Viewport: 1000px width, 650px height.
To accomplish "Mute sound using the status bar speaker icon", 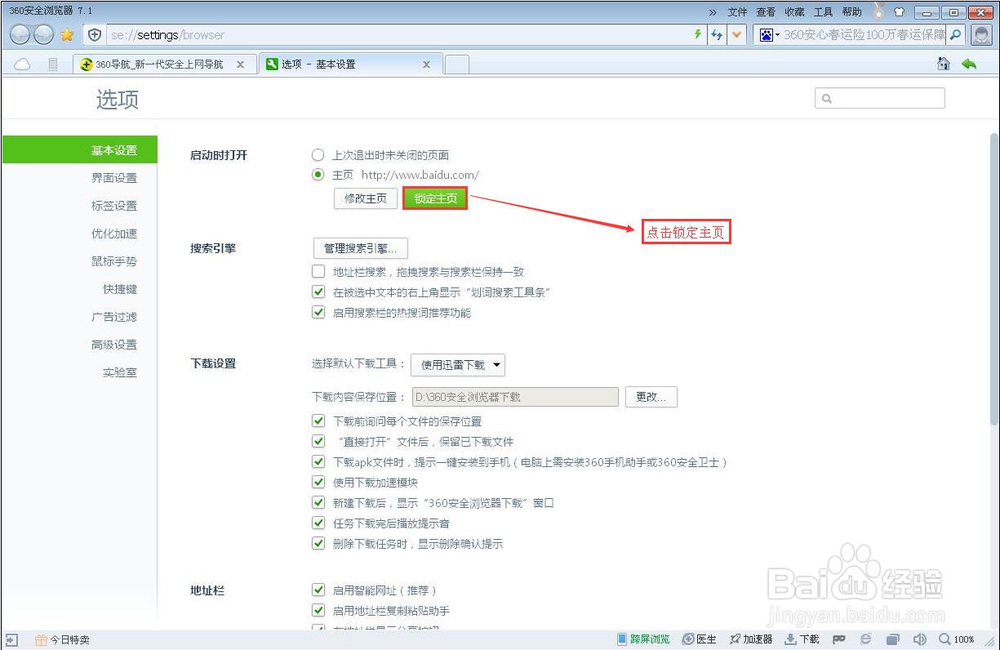I will tap(919, 639).
